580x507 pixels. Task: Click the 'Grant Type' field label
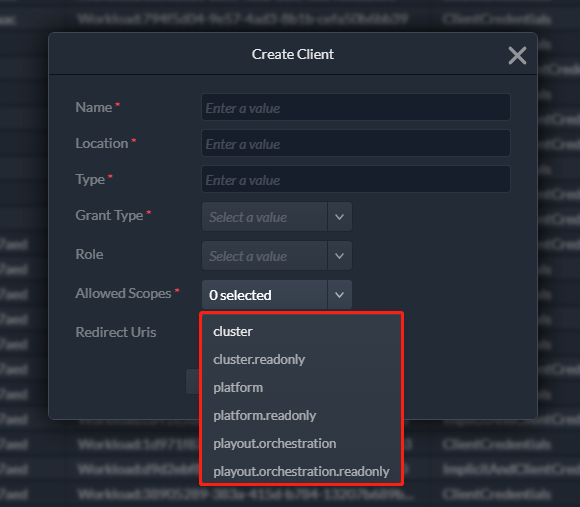109,215
